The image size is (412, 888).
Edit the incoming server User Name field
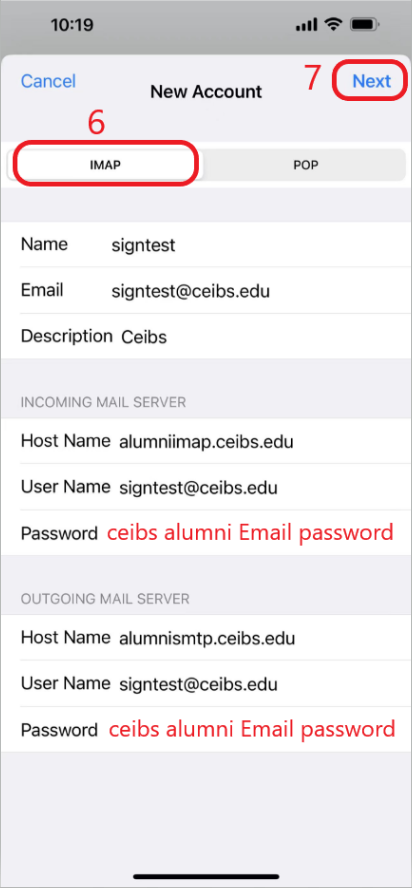coord(206,487)
